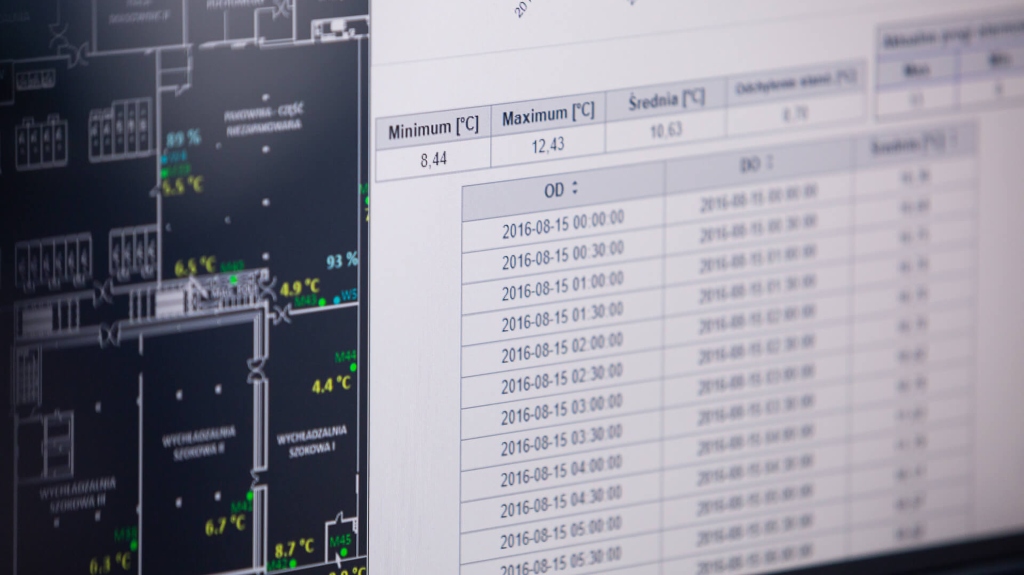Sort table by the DO column arrows

click(x=769, y=162)
